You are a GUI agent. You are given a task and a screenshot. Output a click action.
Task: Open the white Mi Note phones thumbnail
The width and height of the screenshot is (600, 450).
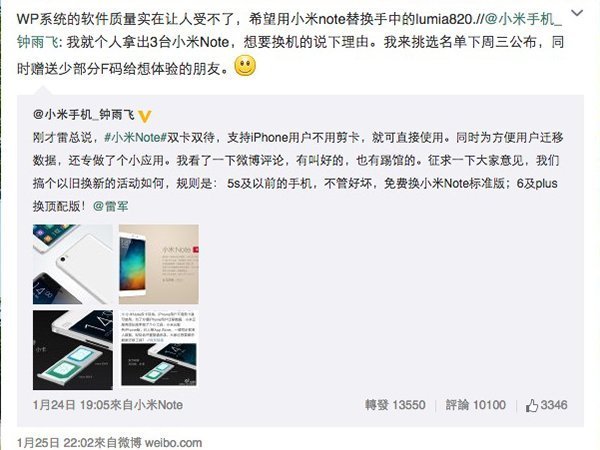(73, 264)
